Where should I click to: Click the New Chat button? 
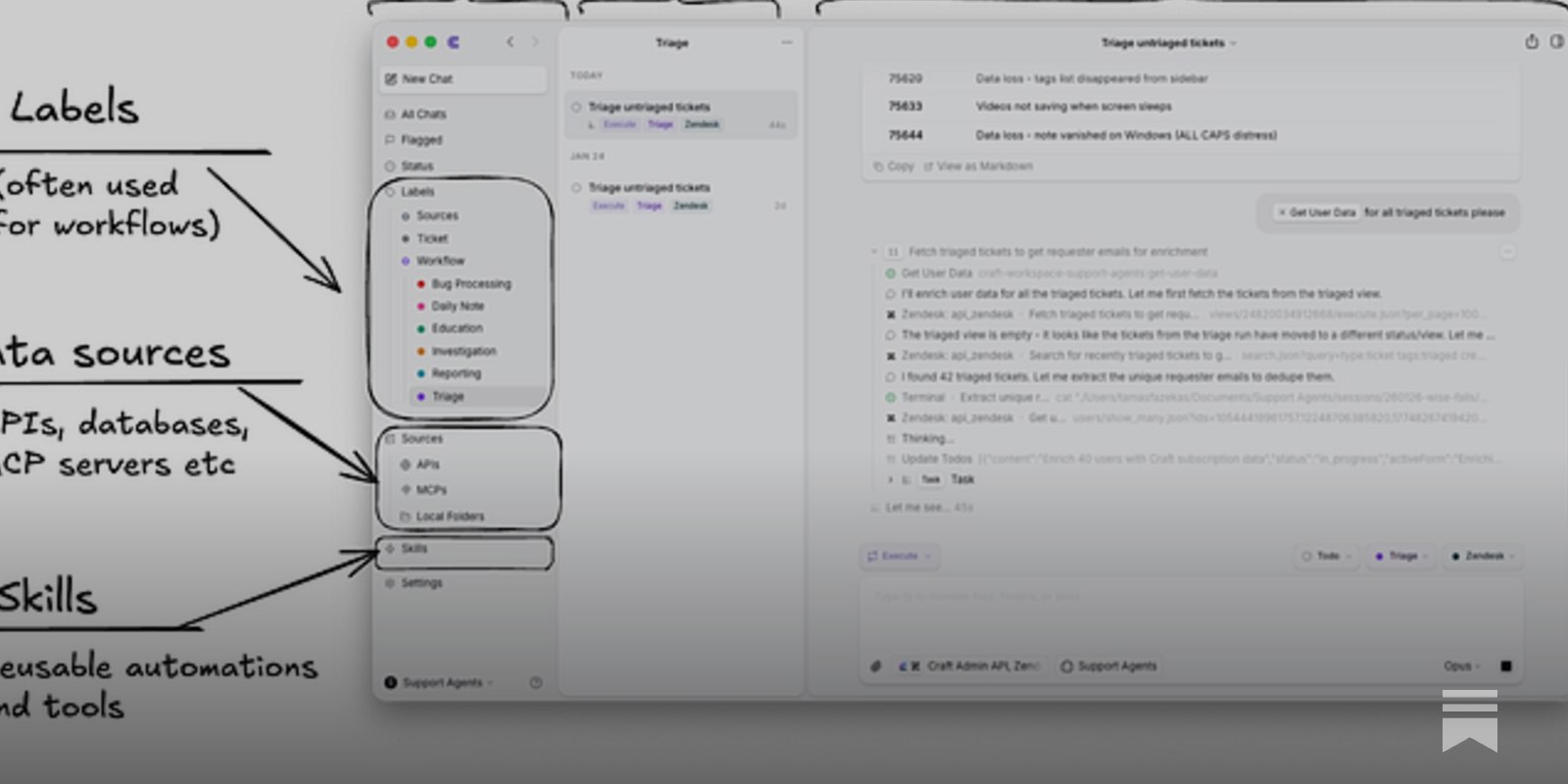click(463, 78)
